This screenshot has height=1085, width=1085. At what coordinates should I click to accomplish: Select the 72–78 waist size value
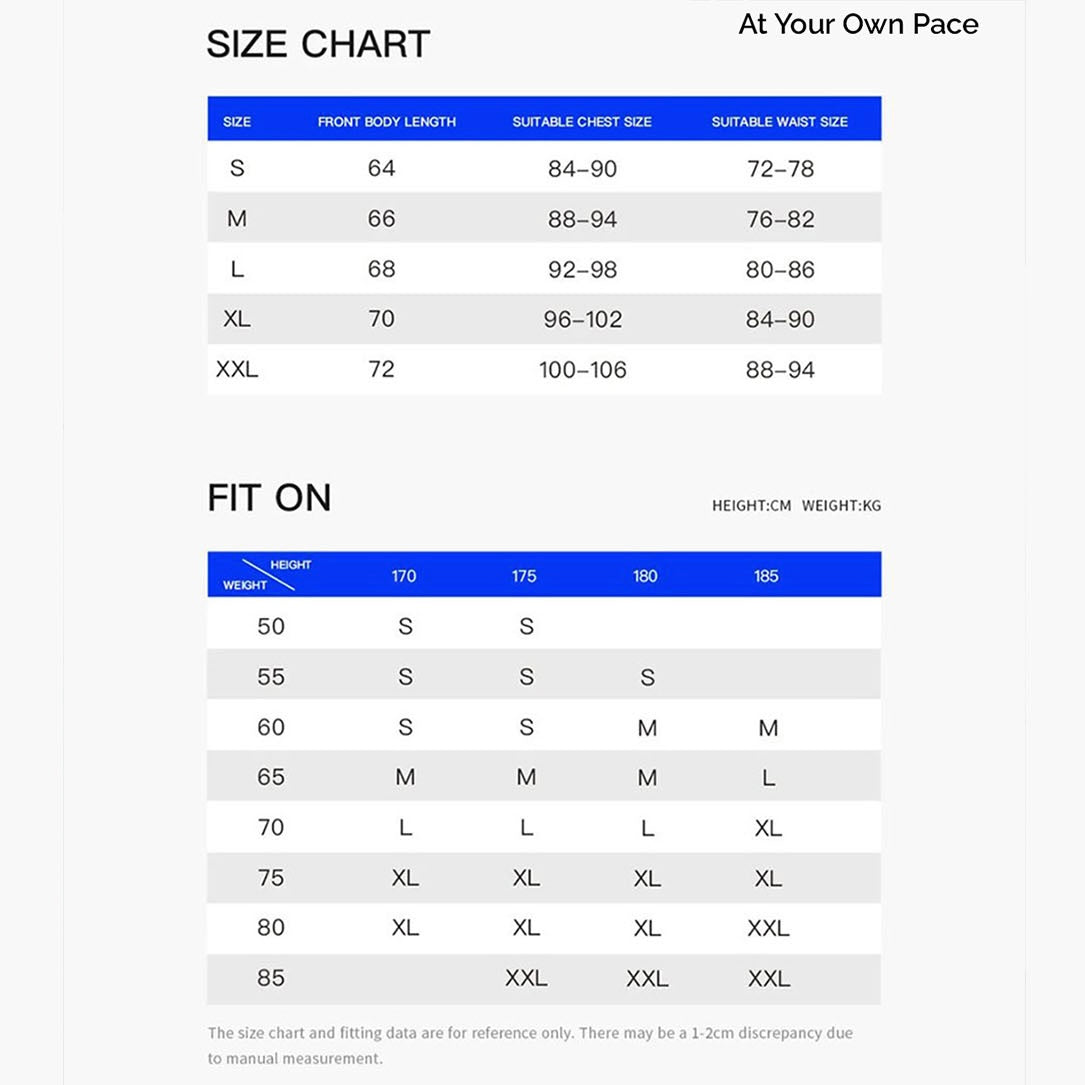780,169
